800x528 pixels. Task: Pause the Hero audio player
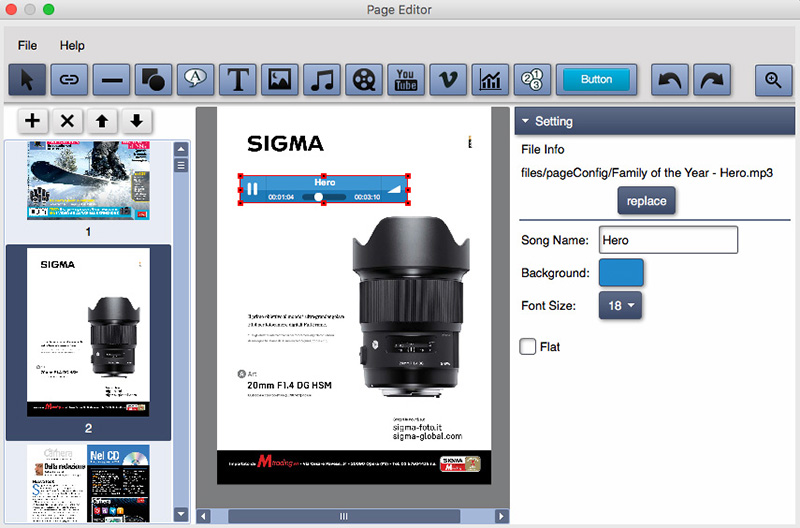[x=252, y=189]
